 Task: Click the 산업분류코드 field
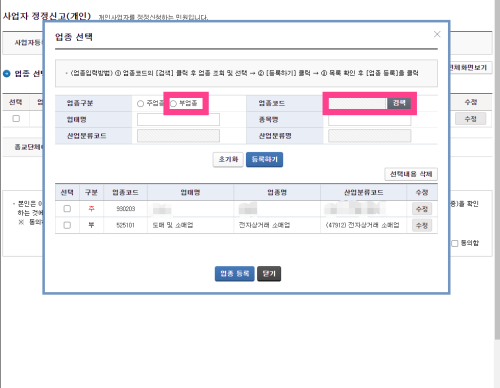(x=178, y=136)
